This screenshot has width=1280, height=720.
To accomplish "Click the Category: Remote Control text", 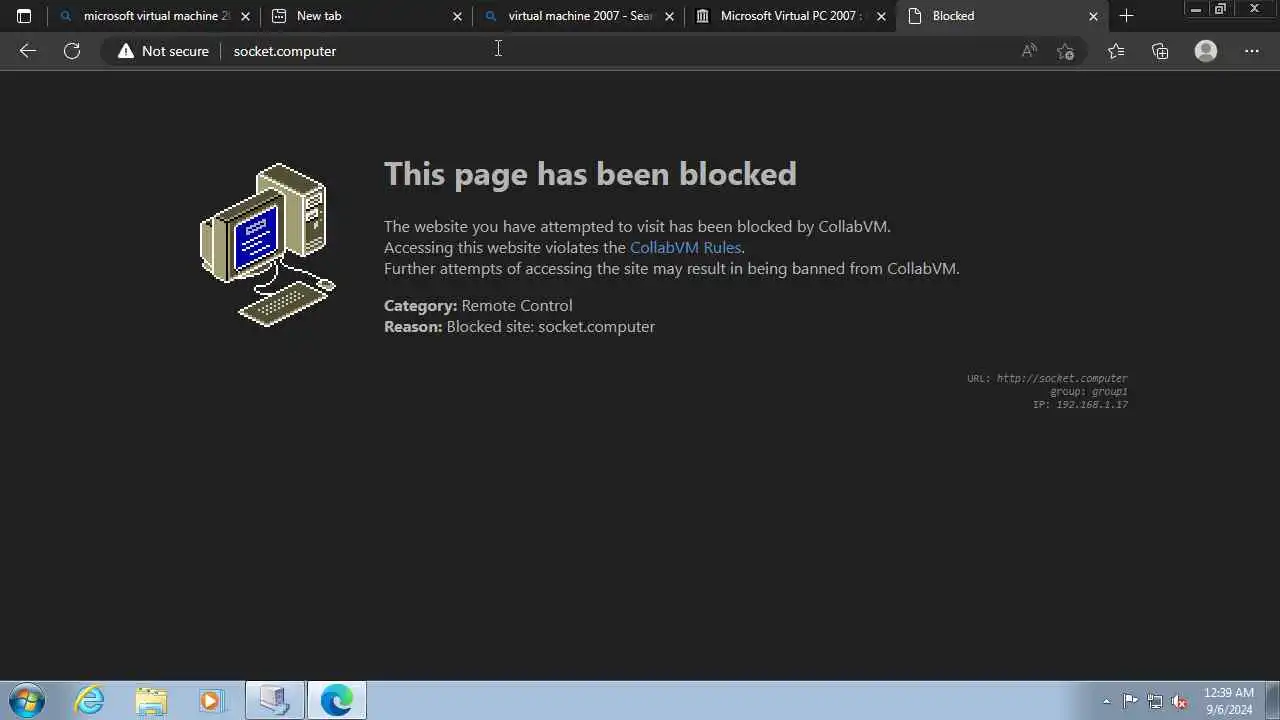I will click(x=478, y=305).
